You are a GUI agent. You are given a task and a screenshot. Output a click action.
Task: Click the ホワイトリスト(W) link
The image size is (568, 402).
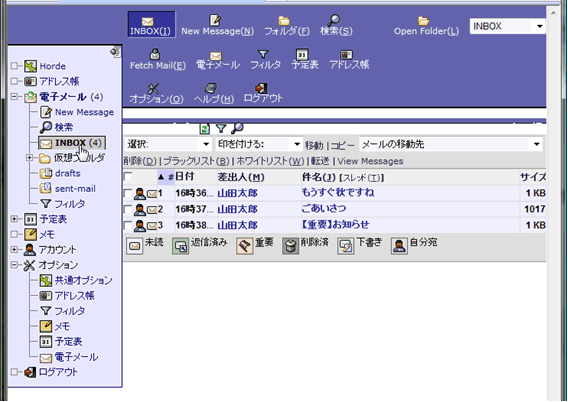270,161
